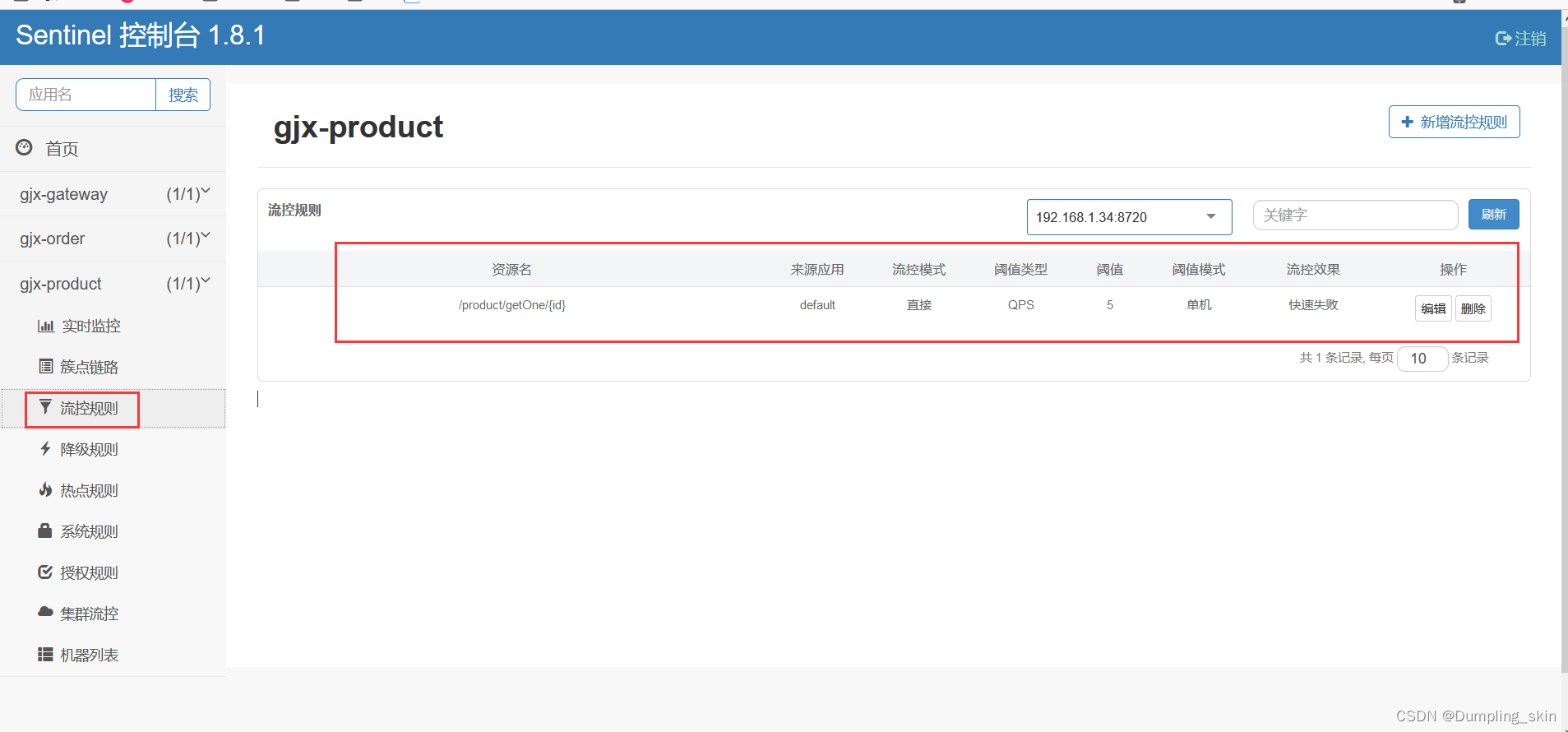Click the checkmark icon for 授权规则
1568x732 pixels.
[x=45, y=572]
